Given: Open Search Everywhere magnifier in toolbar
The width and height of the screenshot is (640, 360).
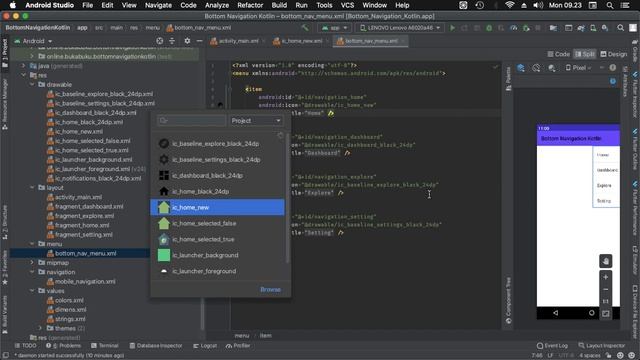Looking at the screenshot, I should (x=620, y=28).
